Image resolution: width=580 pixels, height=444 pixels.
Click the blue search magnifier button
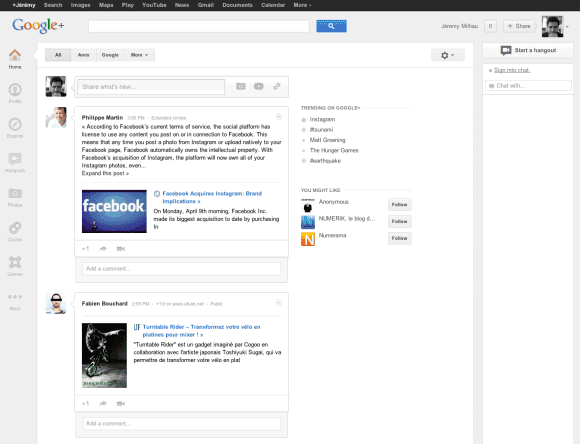[x=331, y=26]
